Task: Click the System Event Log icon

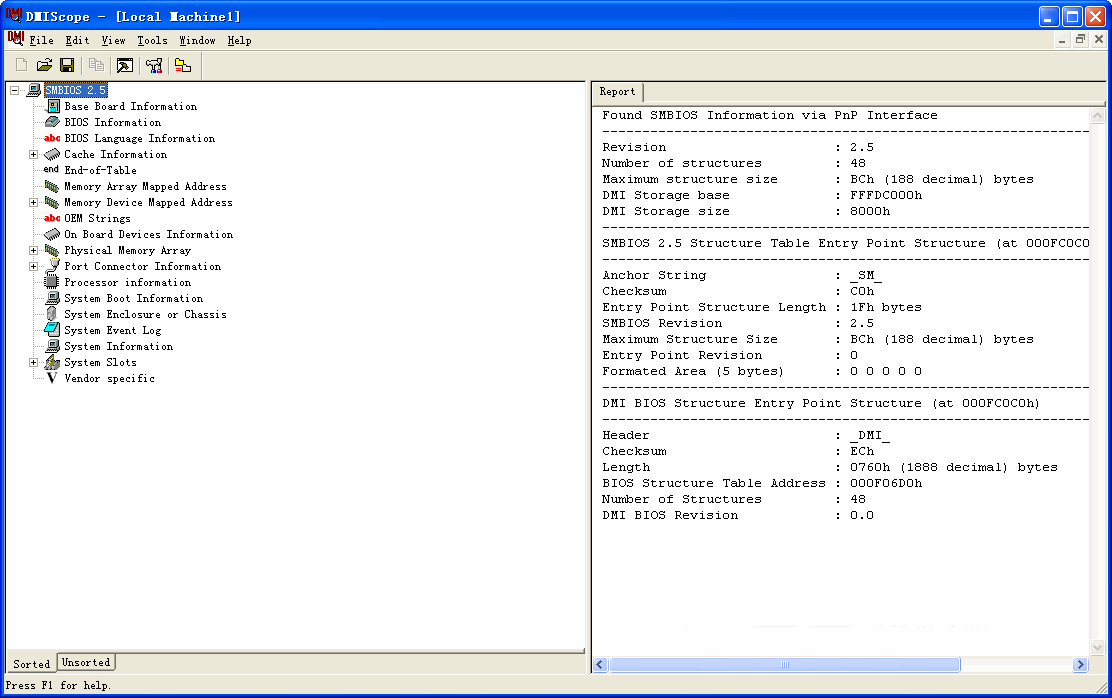Action: click(x=52, y=330)
